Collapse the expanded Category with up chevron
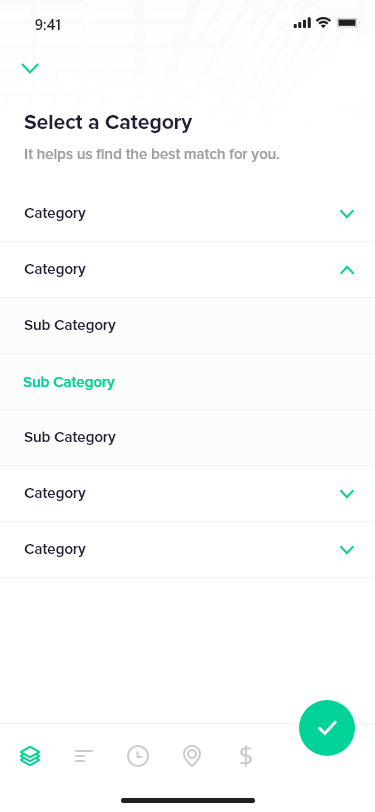This screenshot has width=375, height=812. (x=347, y=269)
